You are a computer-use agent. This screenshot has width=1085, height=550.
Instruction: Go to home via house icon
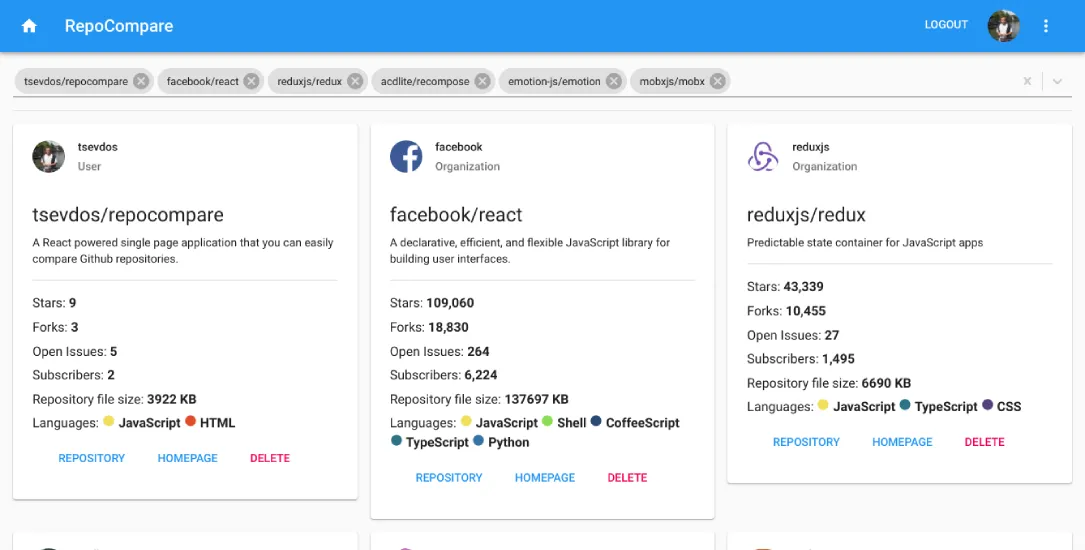29,26
